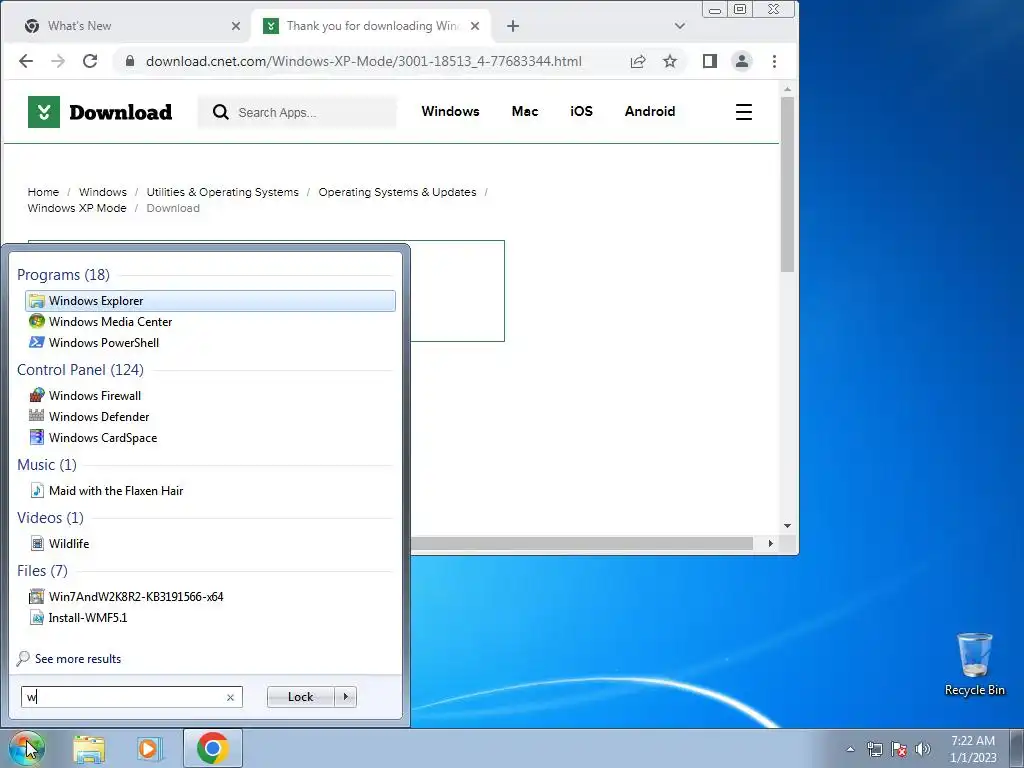Click the Programs (18) header
The image size is (1024, 768).
coord(63,274)
